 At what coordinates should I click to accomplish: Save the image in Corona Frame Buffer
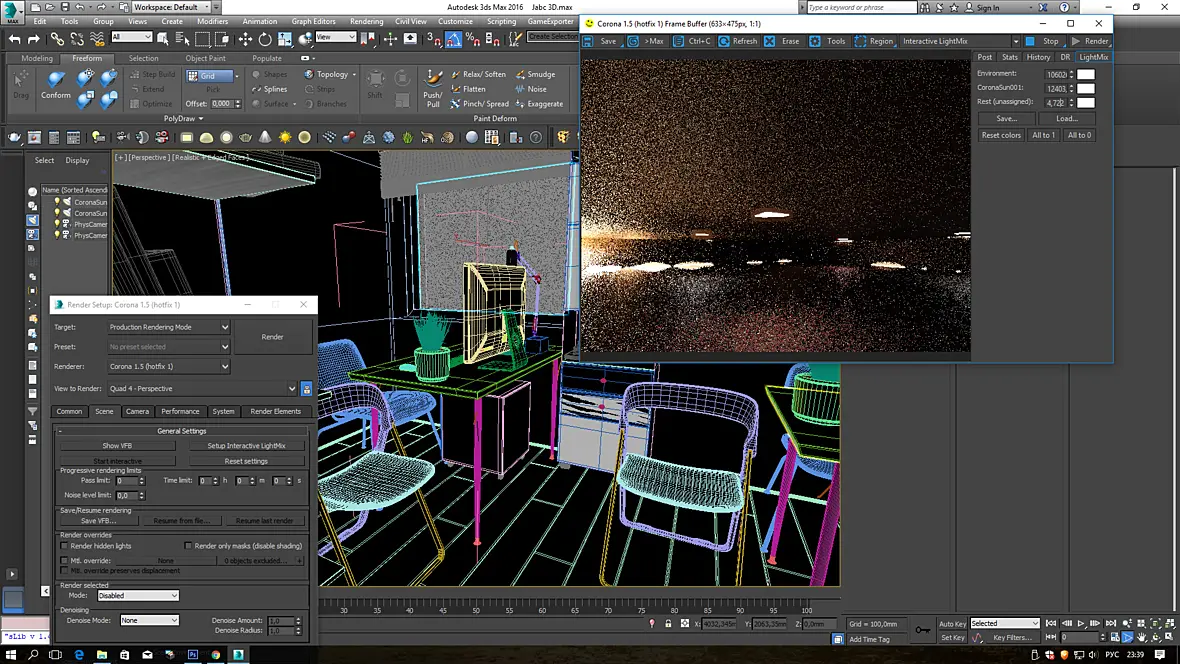tap(601, 41)
